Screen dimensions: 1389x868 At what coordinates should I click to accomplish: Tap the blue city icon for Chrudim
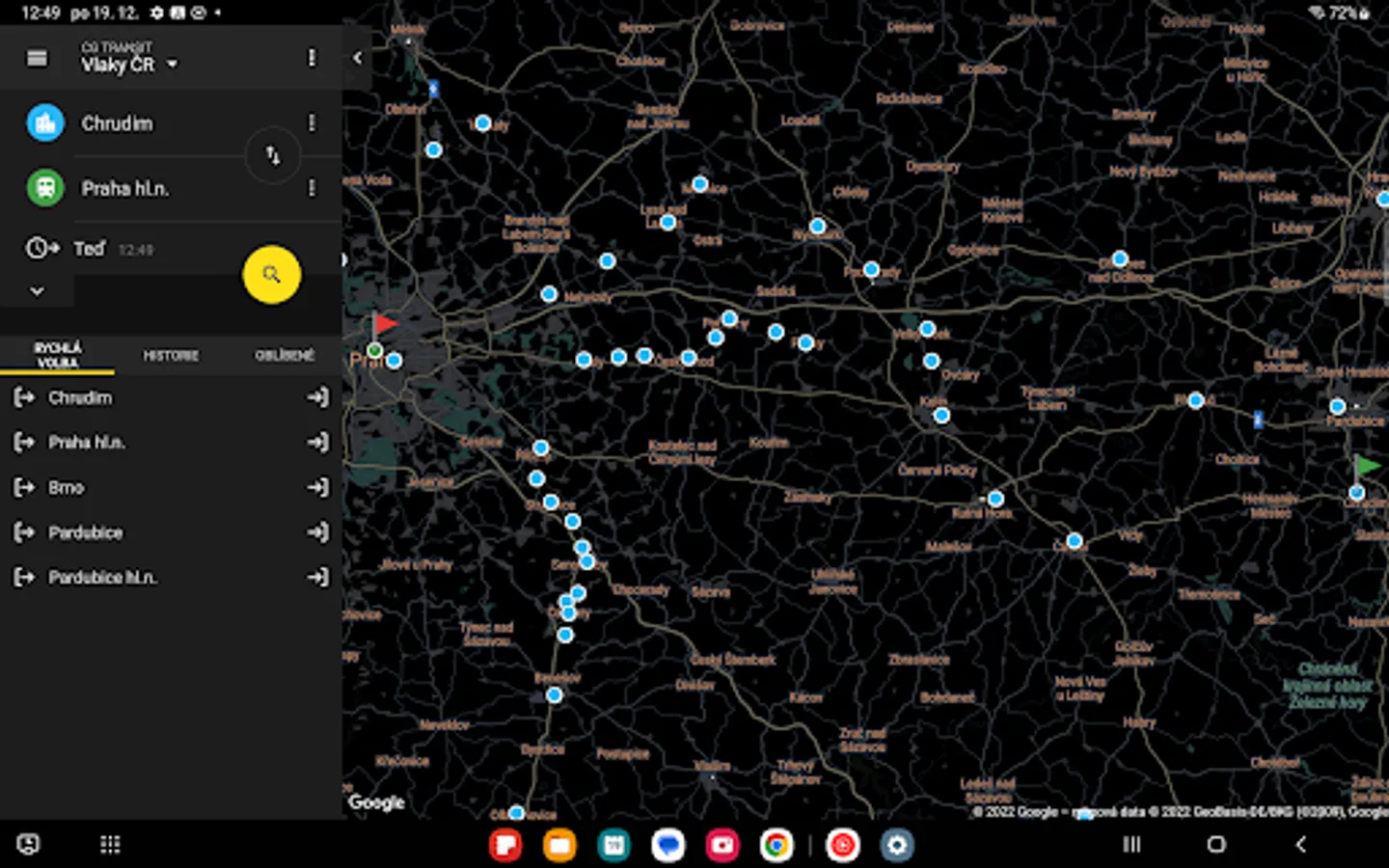44,122
